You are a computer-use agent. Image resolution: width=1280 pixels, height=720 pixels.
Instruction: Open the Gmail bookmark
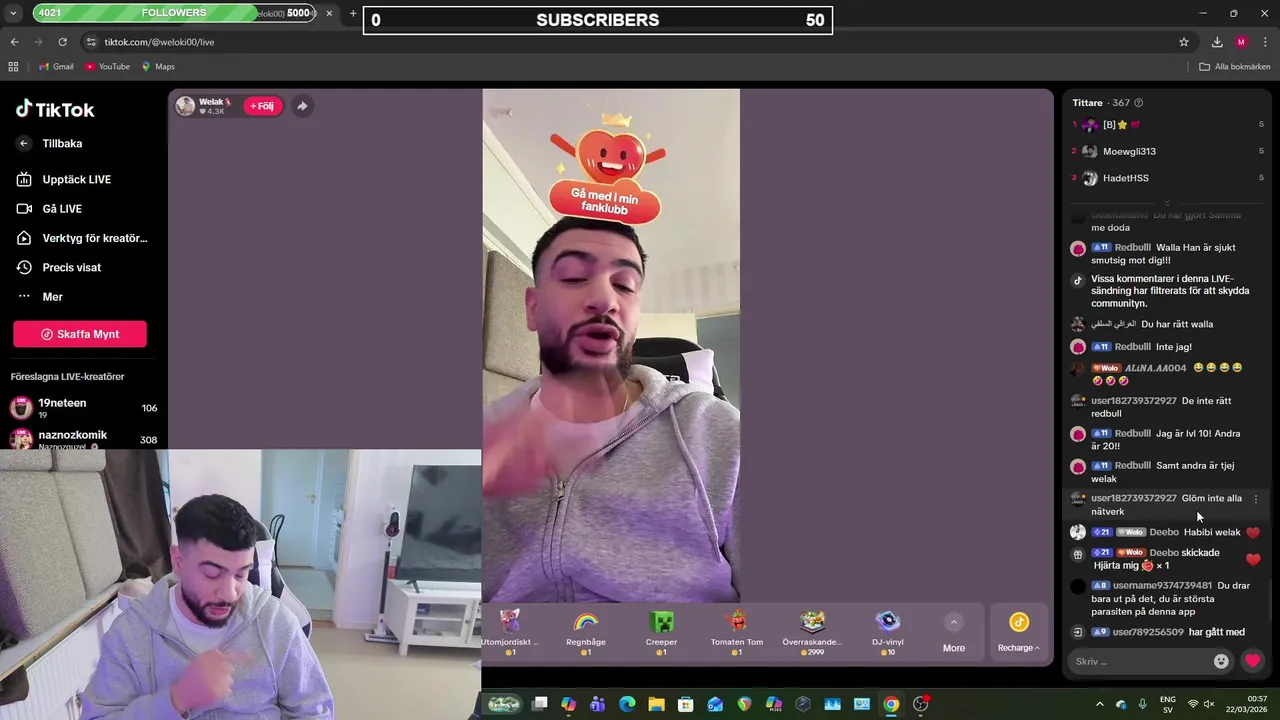[x=56, y=67]
